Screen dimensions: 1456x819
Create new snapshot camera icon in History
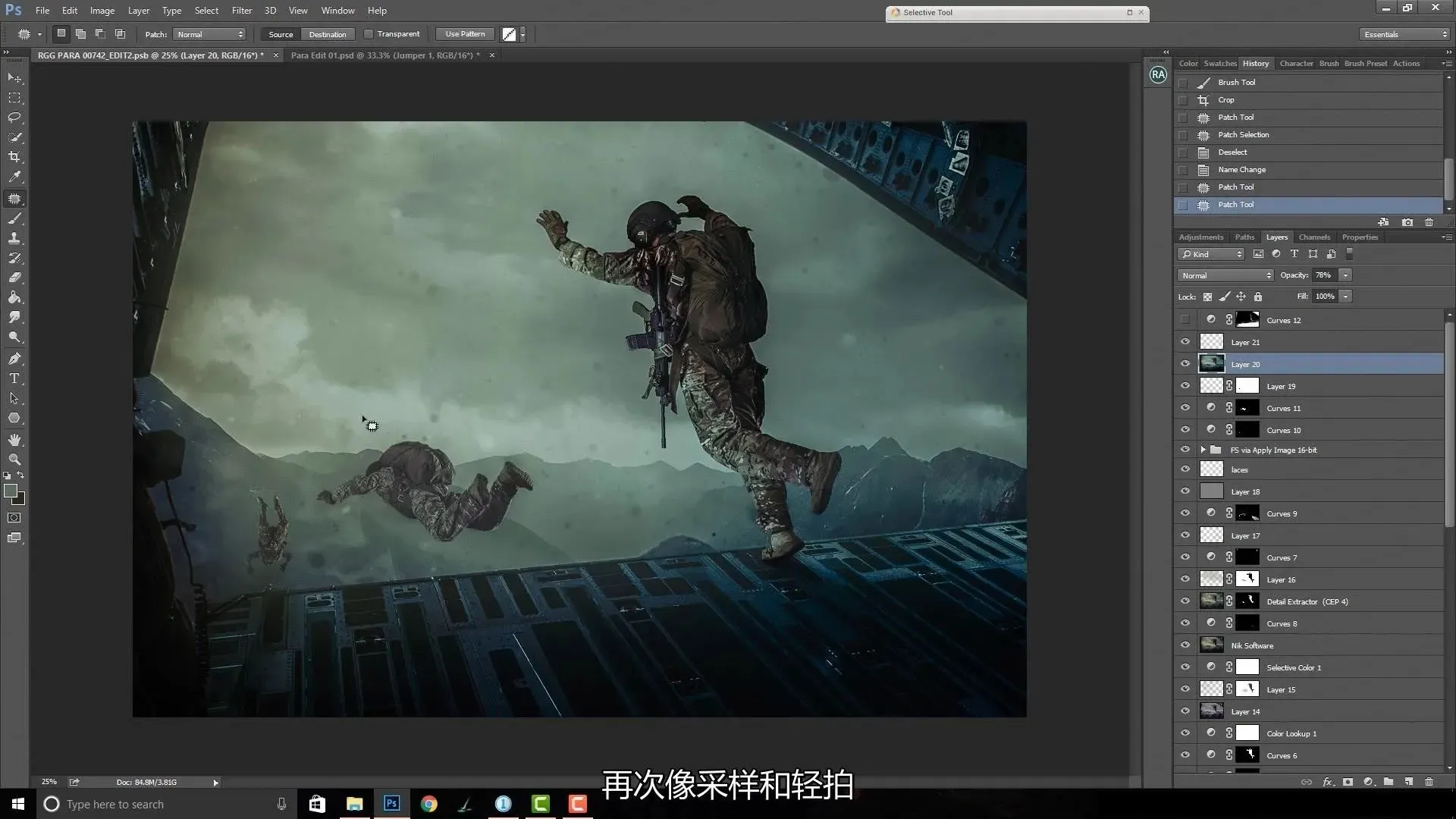pos(1407,222)
